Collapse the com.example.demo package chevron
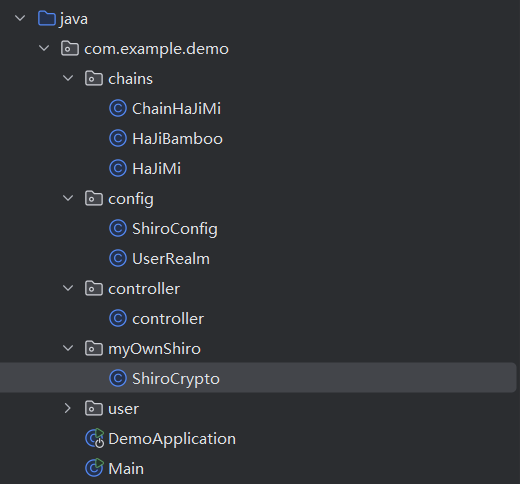Screen dimensions: 520x484 (44, 48)
